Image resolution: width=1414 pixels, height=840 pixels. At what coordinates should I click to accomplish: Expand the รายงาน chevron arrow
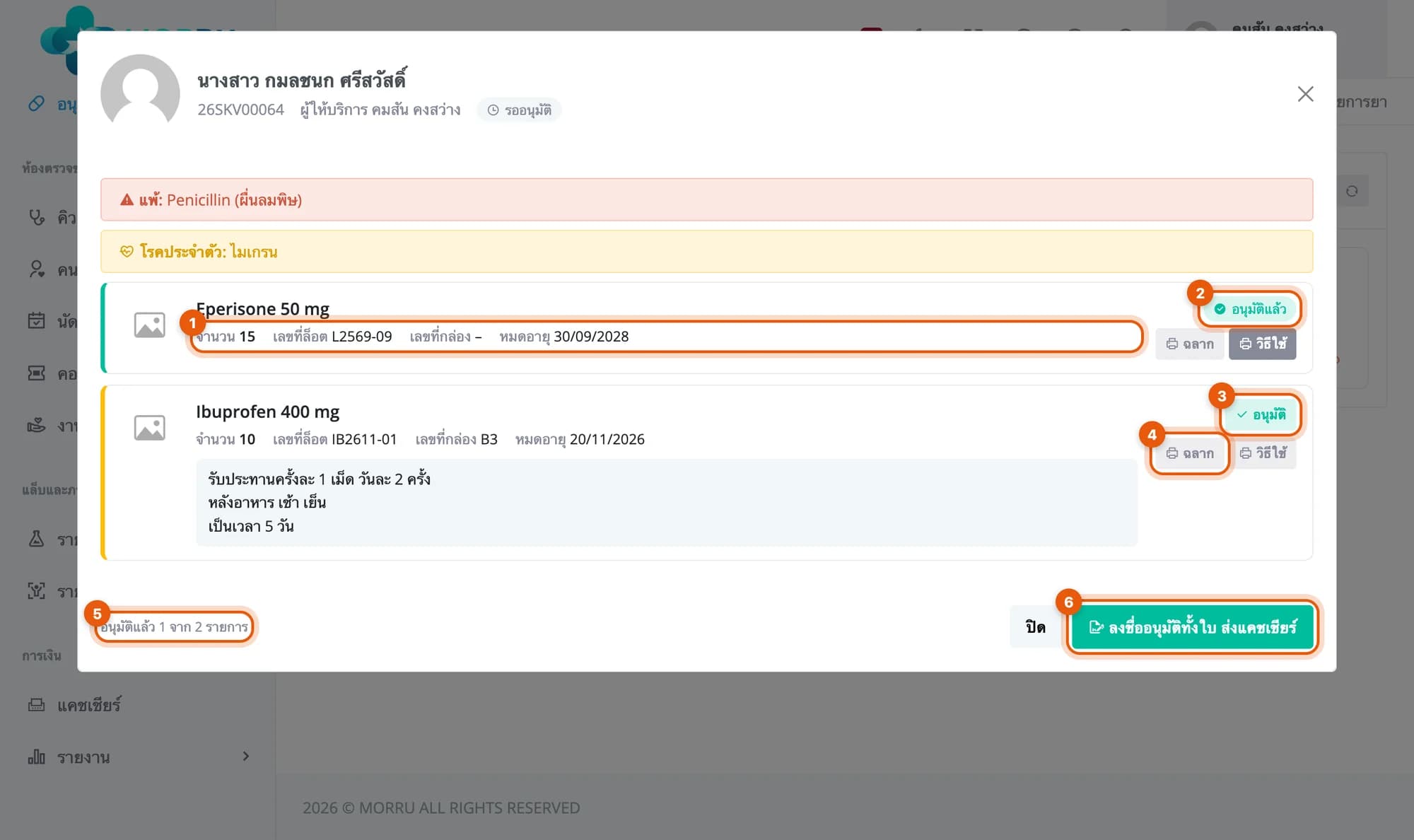pyautogui.click(x=245, y=757)
